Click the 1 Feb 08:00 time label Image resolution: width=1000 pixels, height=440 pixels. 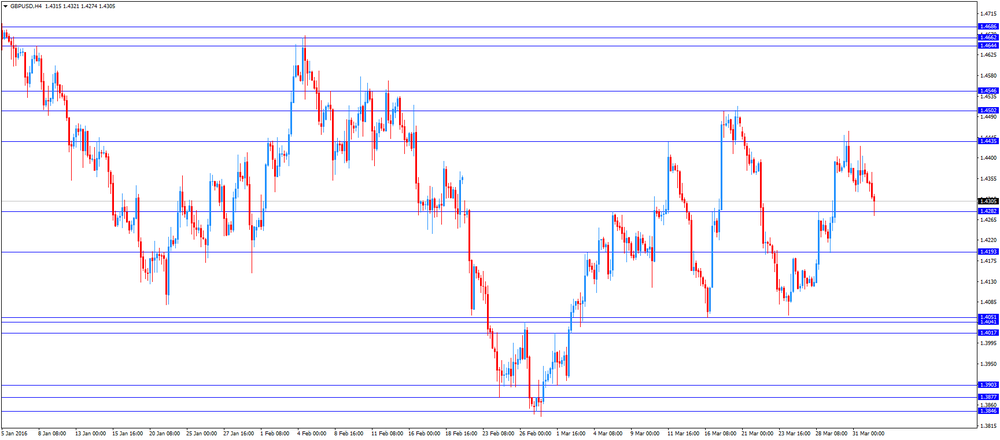[x=275, y=434]
